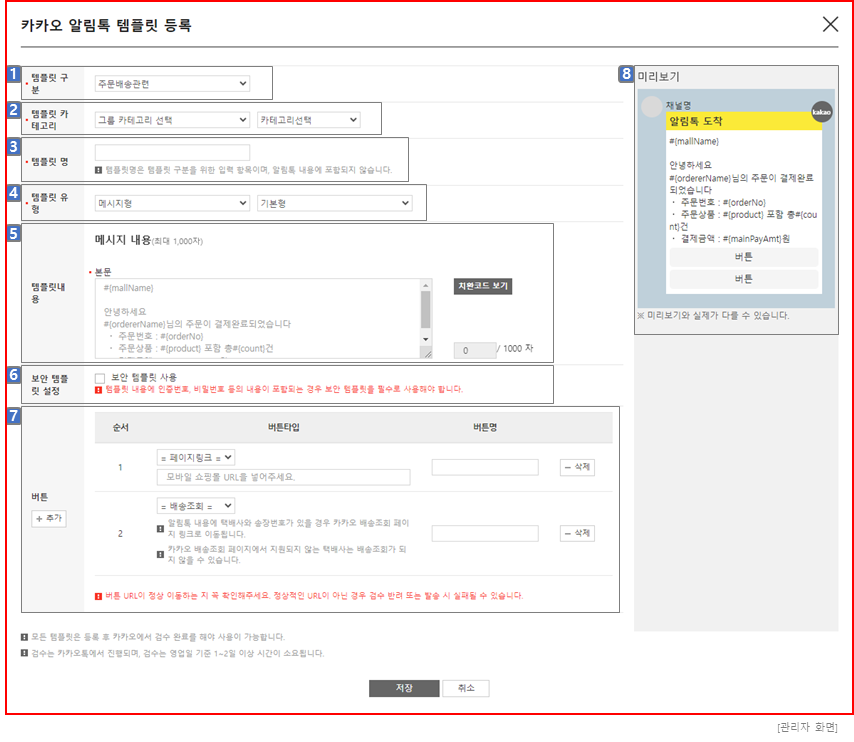The image size is (854, 742).
Task: Click the 채널명 label in preview
Action: 678,105
